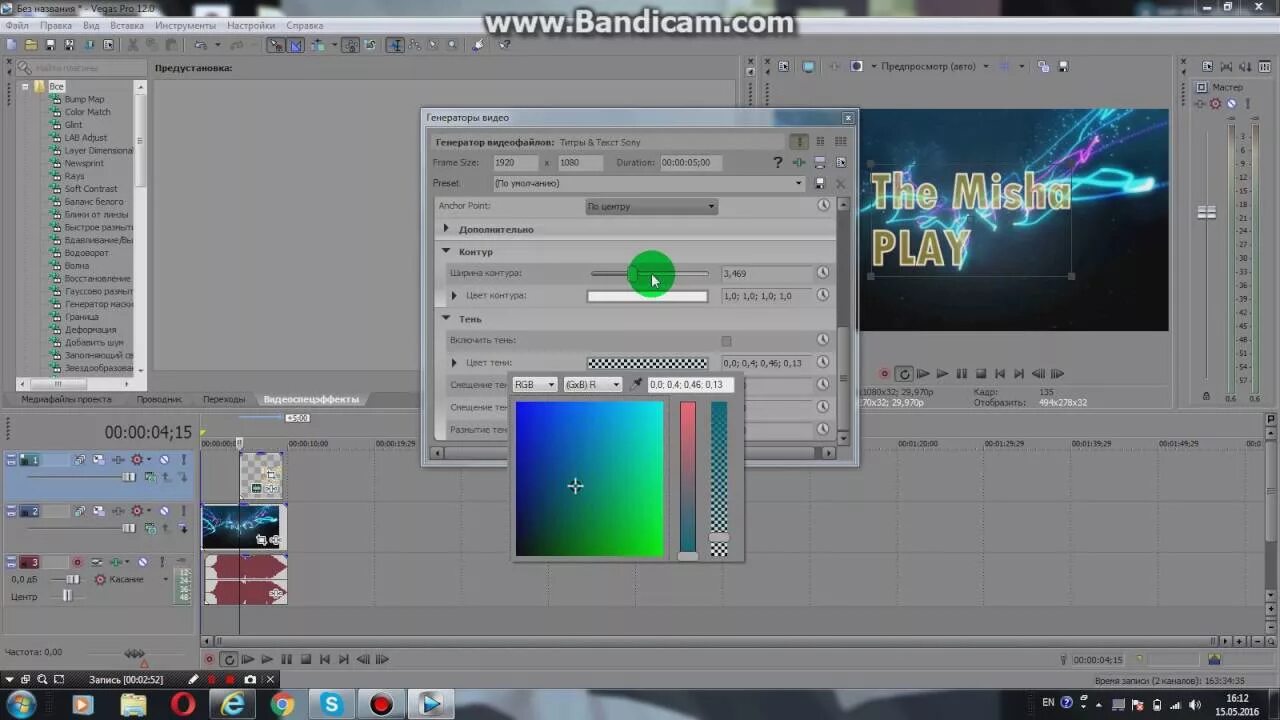The height and width of the screenshot is (720, 1280).
Task: Minimize track 1 height button
Action: point(11,457)
